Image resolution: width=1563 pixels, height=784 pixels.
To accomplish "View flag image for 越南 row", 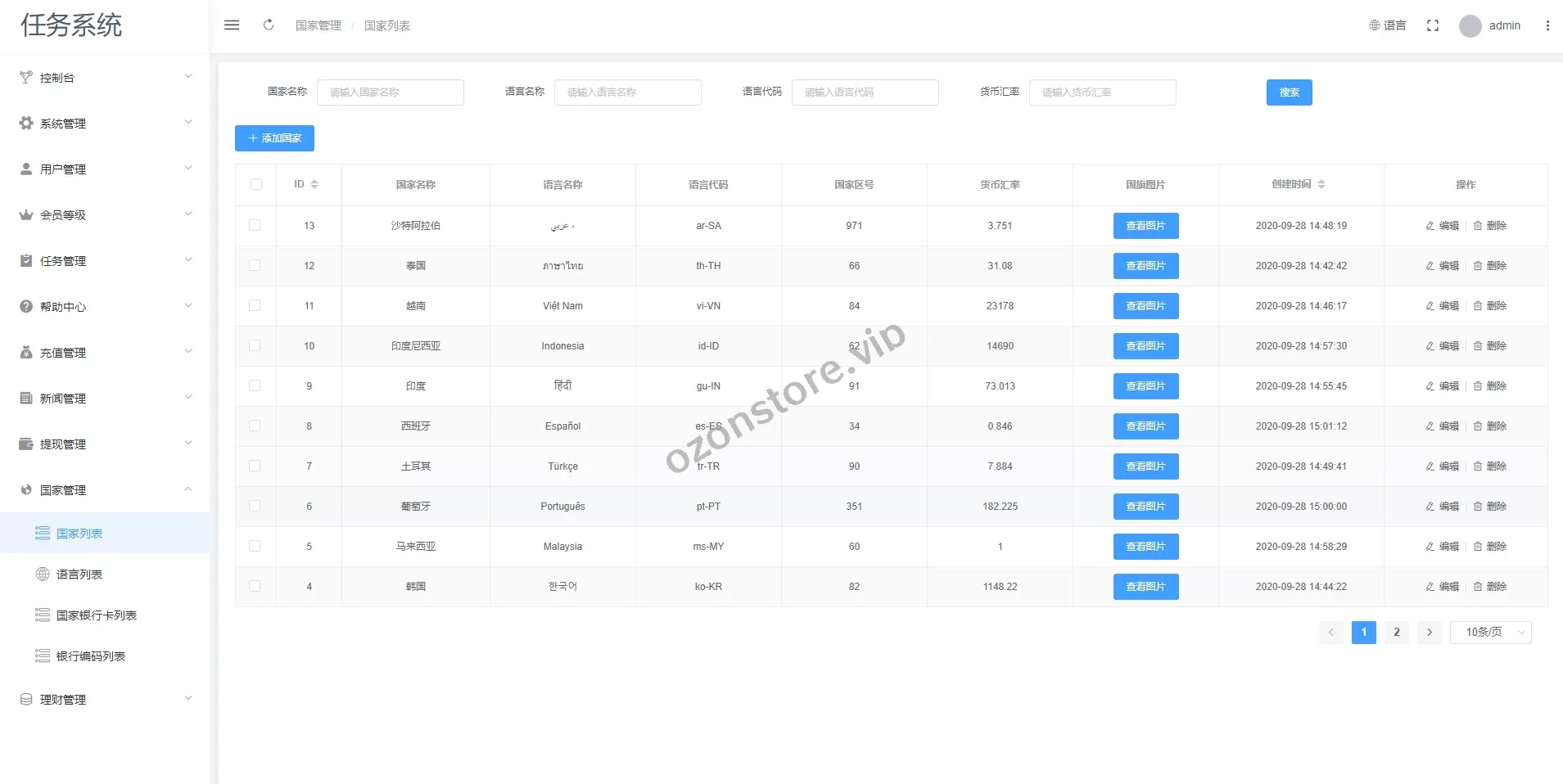I will [1145, 306].
